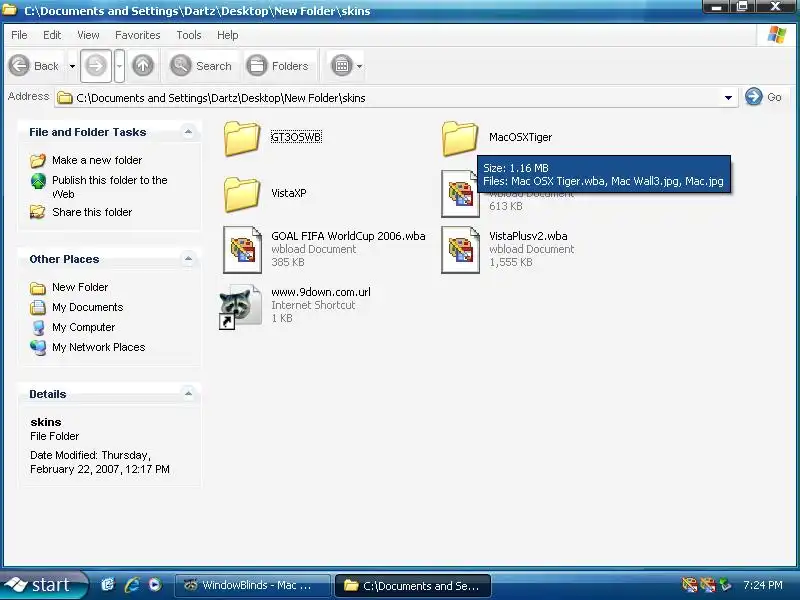Click the first system tray icon

pyautogui.click(x=689, y=585)
